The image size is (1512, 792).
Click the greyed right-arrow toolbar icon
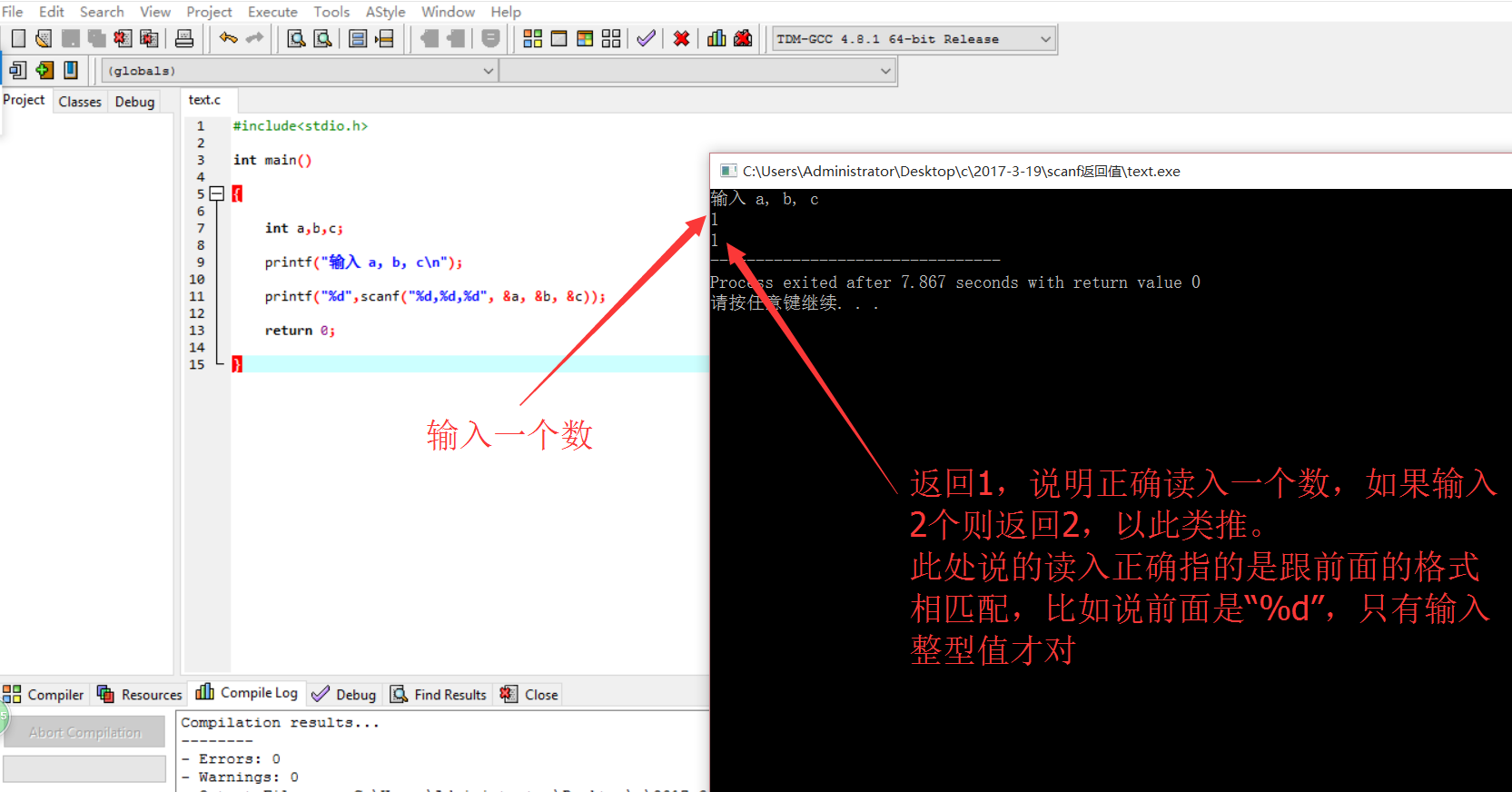coord(456,38)
